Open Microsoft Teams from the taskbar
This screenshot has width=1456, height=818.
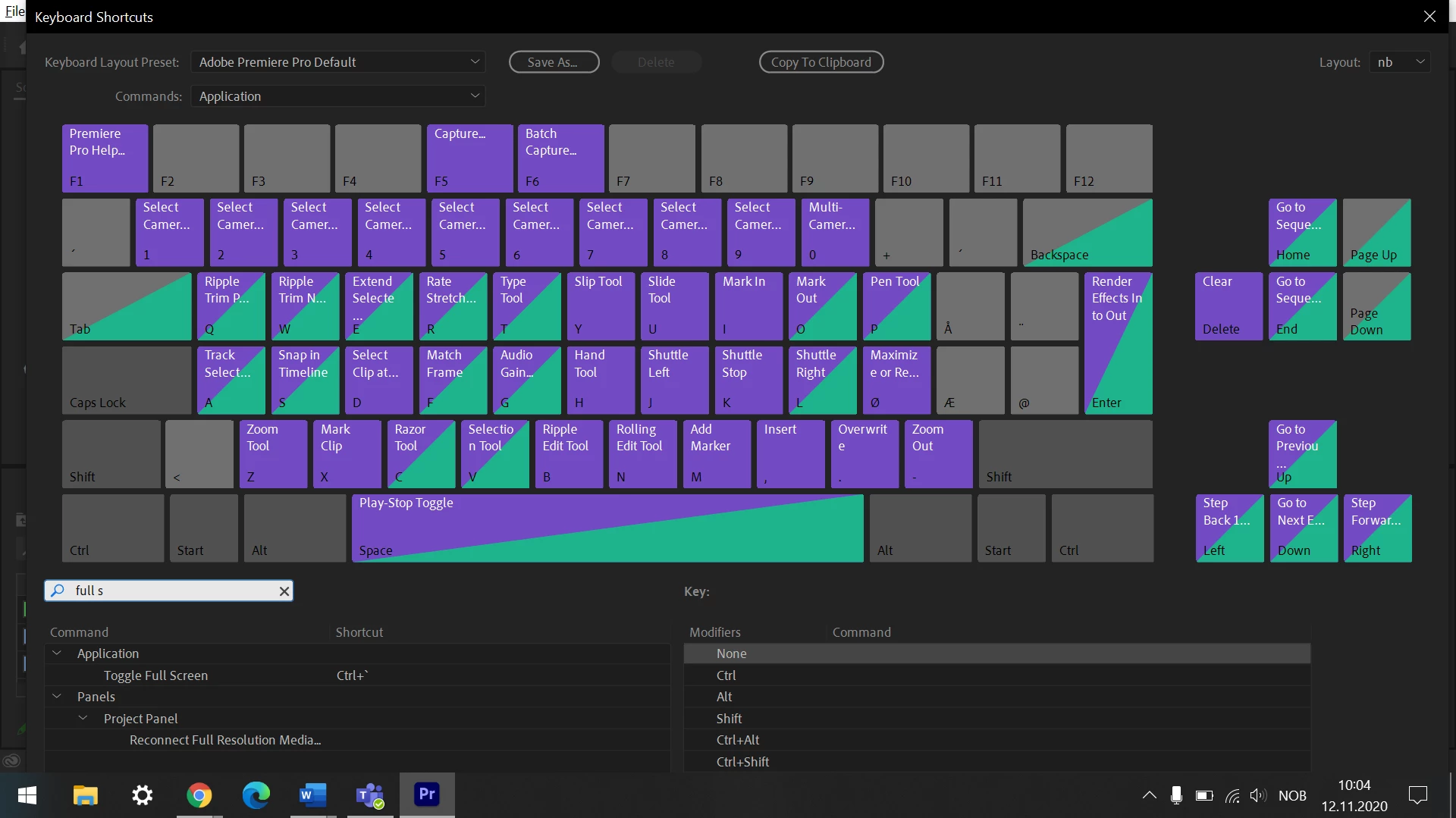370,795
